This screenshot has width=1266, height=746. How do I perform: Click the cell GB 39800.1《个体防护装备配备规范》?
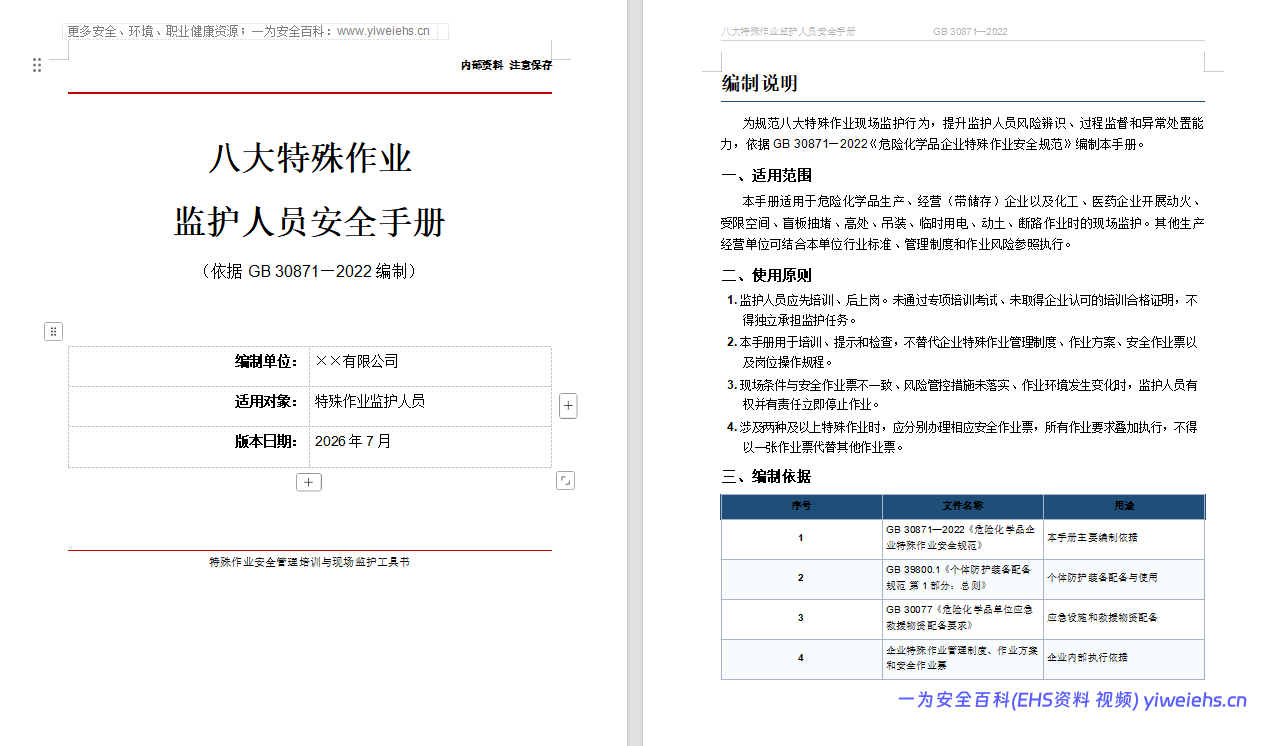962,577
